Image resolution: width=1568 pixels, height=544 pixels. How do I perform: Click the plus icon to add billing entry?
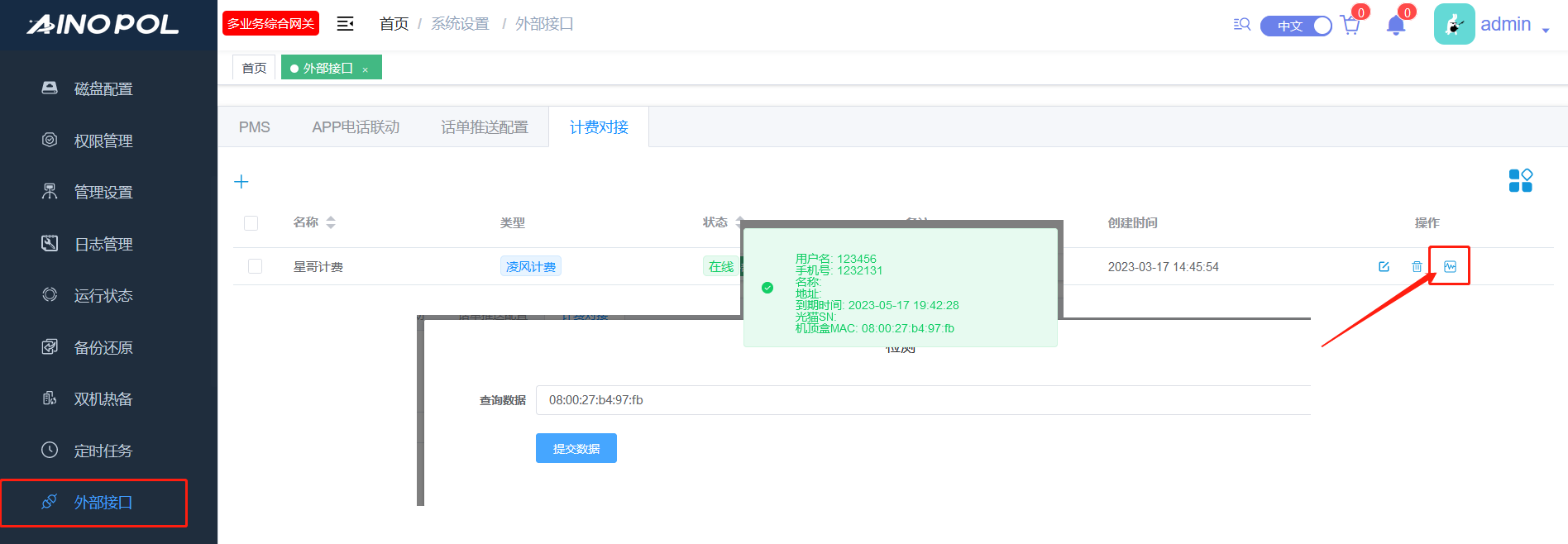pos(241,182)
